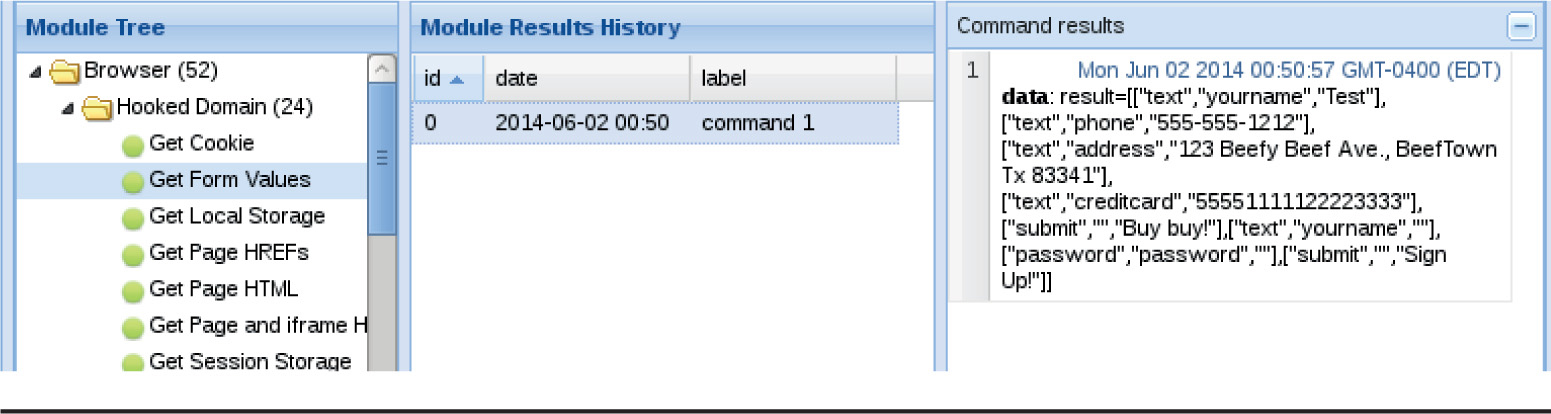
Task: Collapse the Command results panel
Action: 1521,27
